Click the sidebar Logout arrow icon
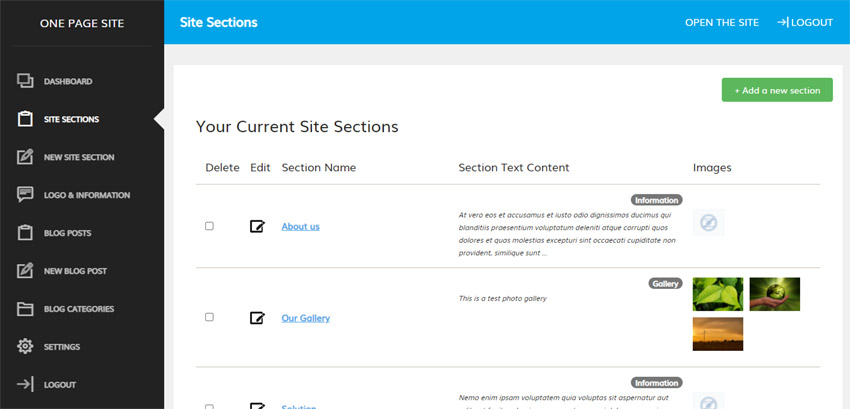The height and width of the screenshot is (409, 850). [26, 385]
